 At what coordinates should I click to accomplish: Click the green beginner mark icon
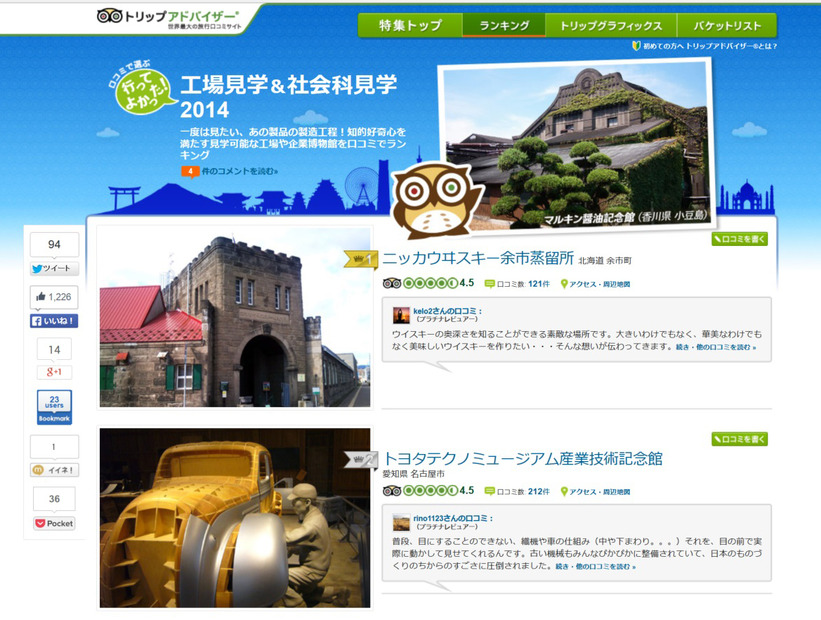click(637, 46)
